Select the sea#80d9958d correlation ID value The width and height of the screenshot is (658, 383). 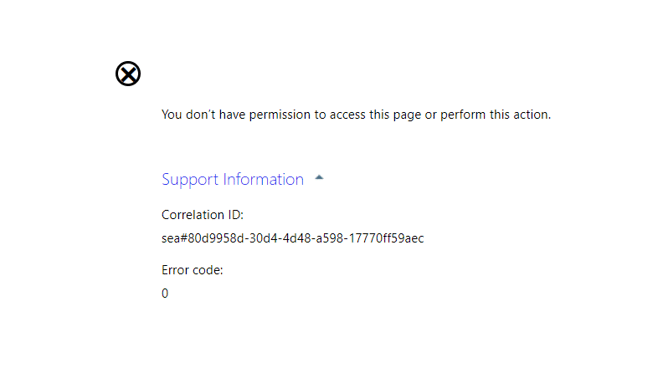pos(292,238)
